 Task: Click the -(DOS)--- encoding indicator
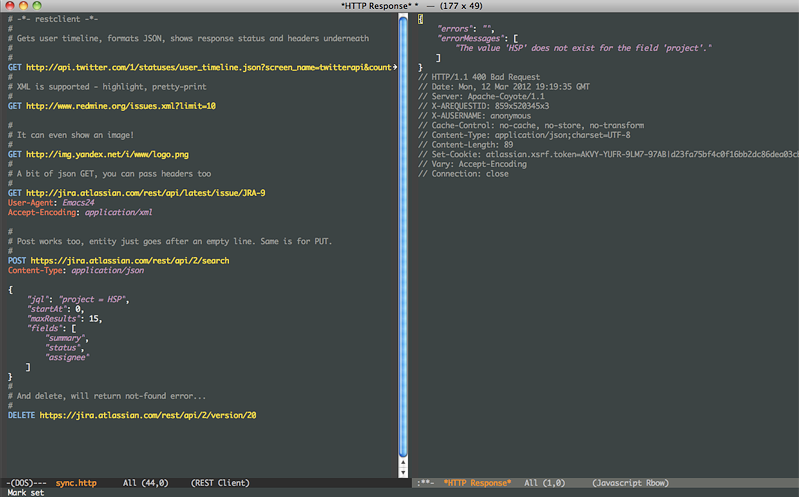pos(26,483)
